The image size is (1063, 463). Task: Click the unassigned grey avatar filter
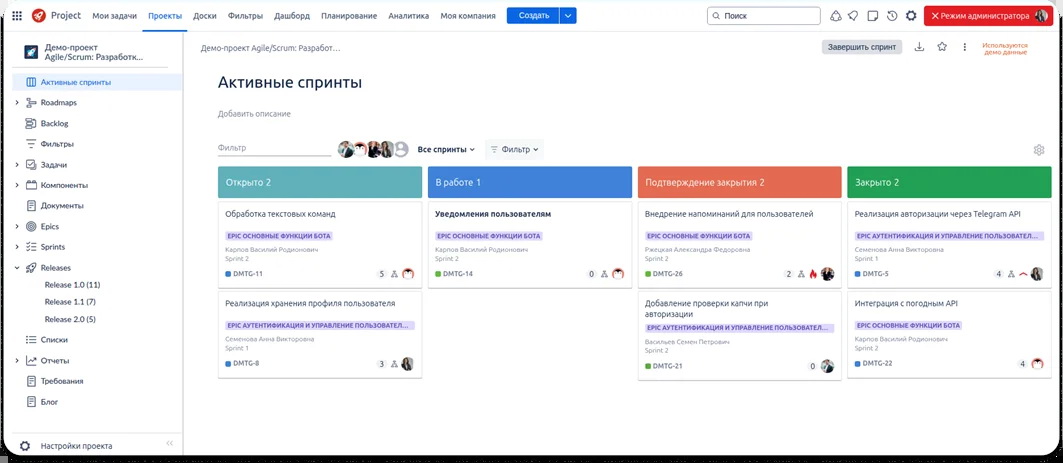(401, 149)
